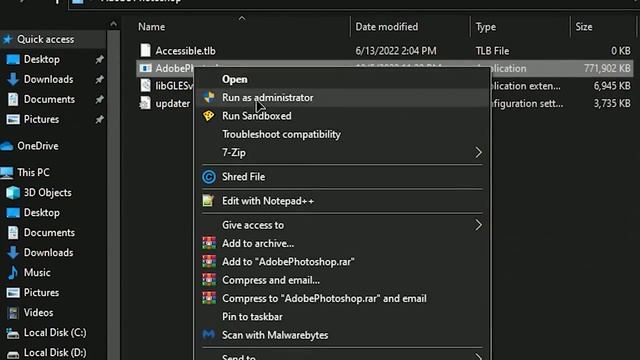The image size is (640, 360).
Task: Click the 771,902 KB size value
Action: [x=607, y=68]
